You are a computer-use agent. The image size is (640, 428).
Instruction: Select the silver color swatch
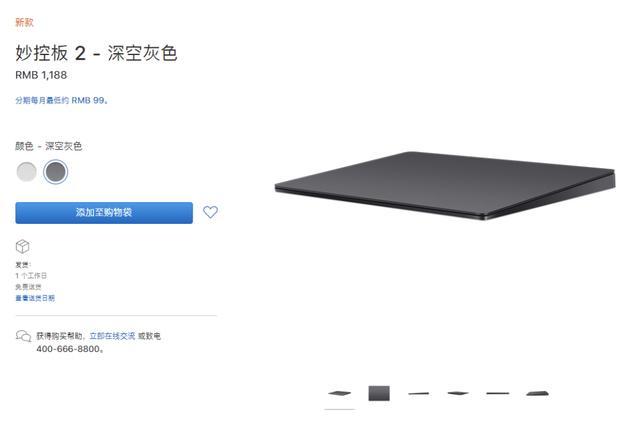coord(27,172)
